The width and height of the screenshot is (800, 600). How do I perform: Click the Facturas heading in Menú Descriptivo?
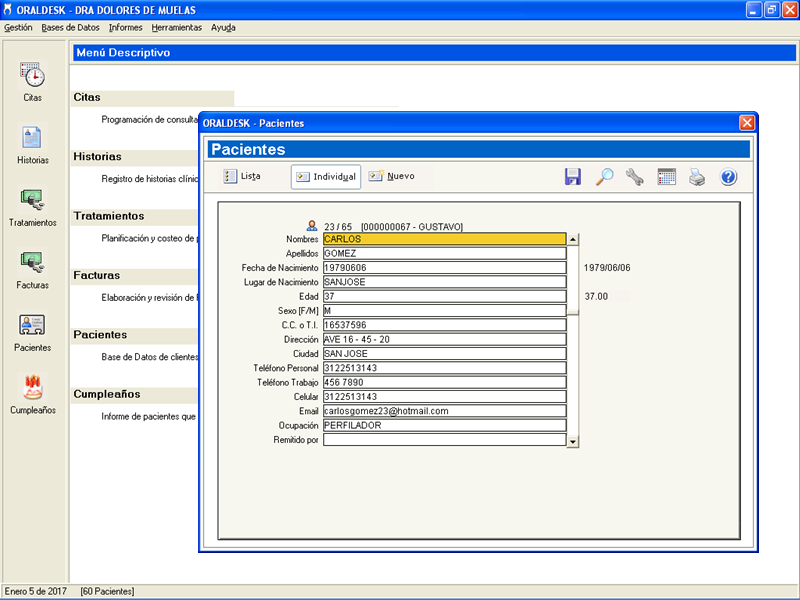[x=96, y=275]
